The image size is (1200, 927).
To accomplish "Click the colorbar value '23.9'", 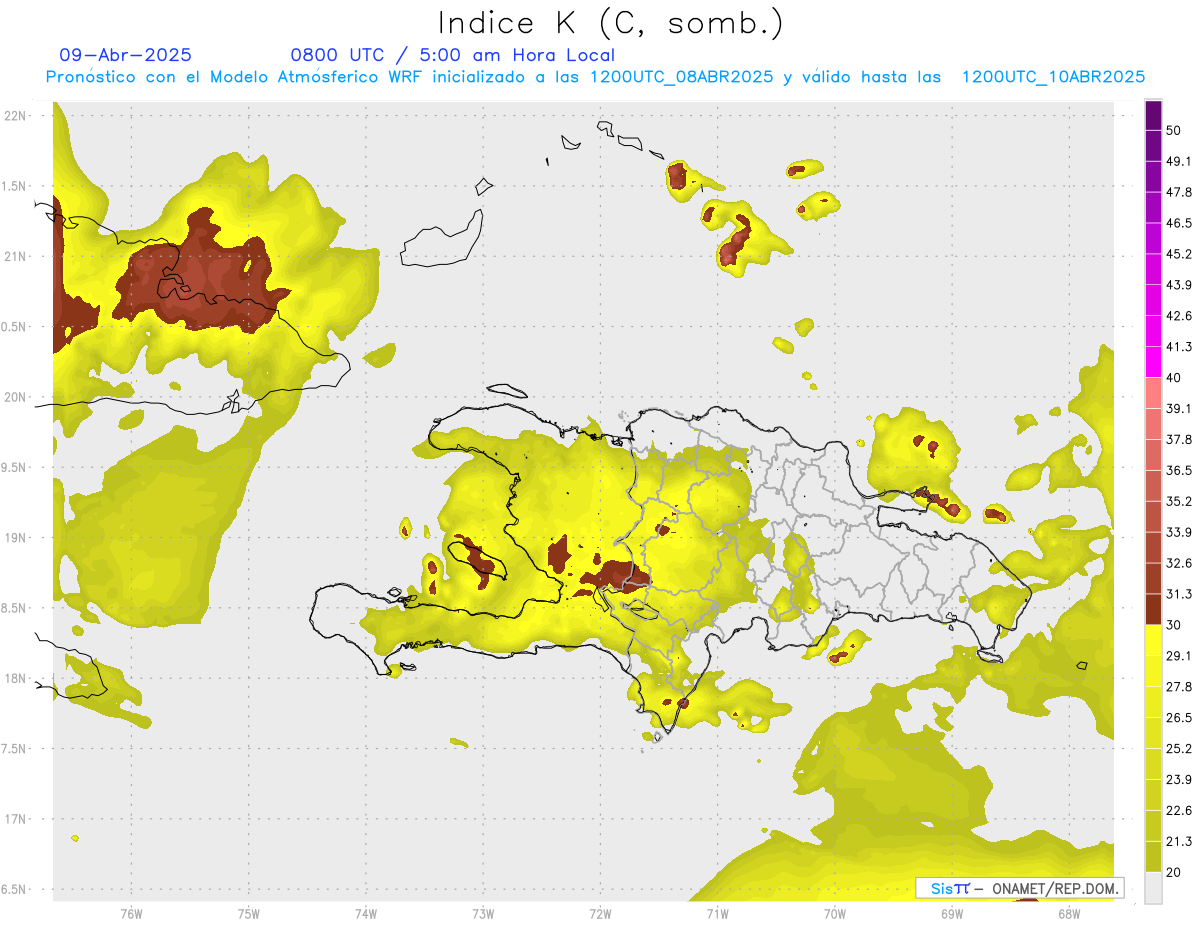I will pyautogui.click(x=1179, y=780).
